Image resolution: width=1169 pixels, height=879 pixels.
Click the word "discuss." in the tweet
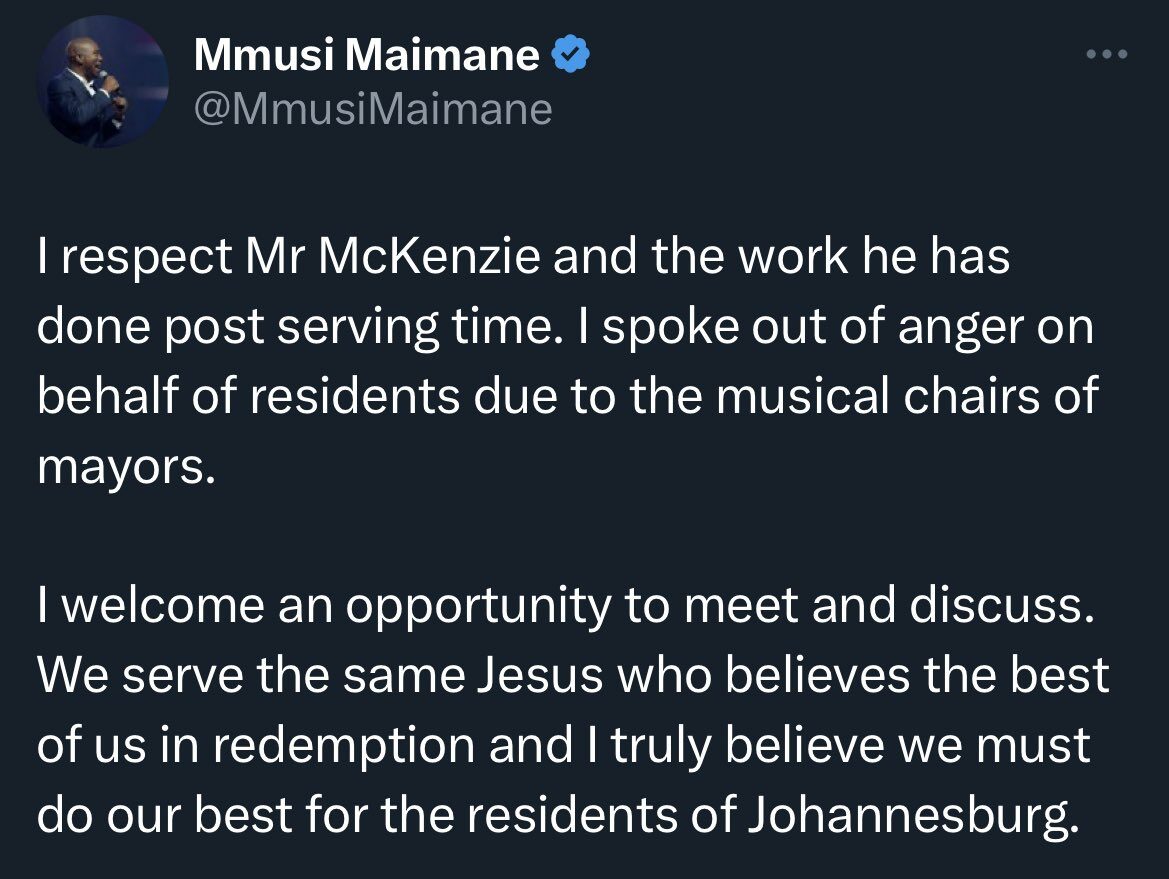coord(1002,605)
